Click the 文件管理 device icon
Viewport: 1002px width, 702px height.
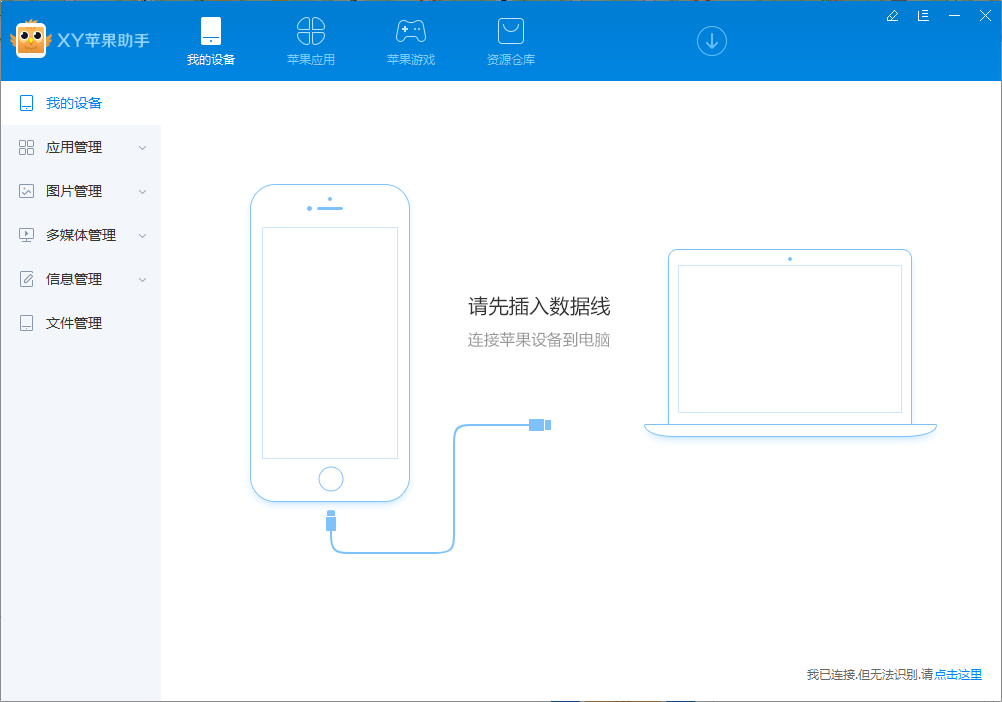pyautogui.click(x=26, y=323)
